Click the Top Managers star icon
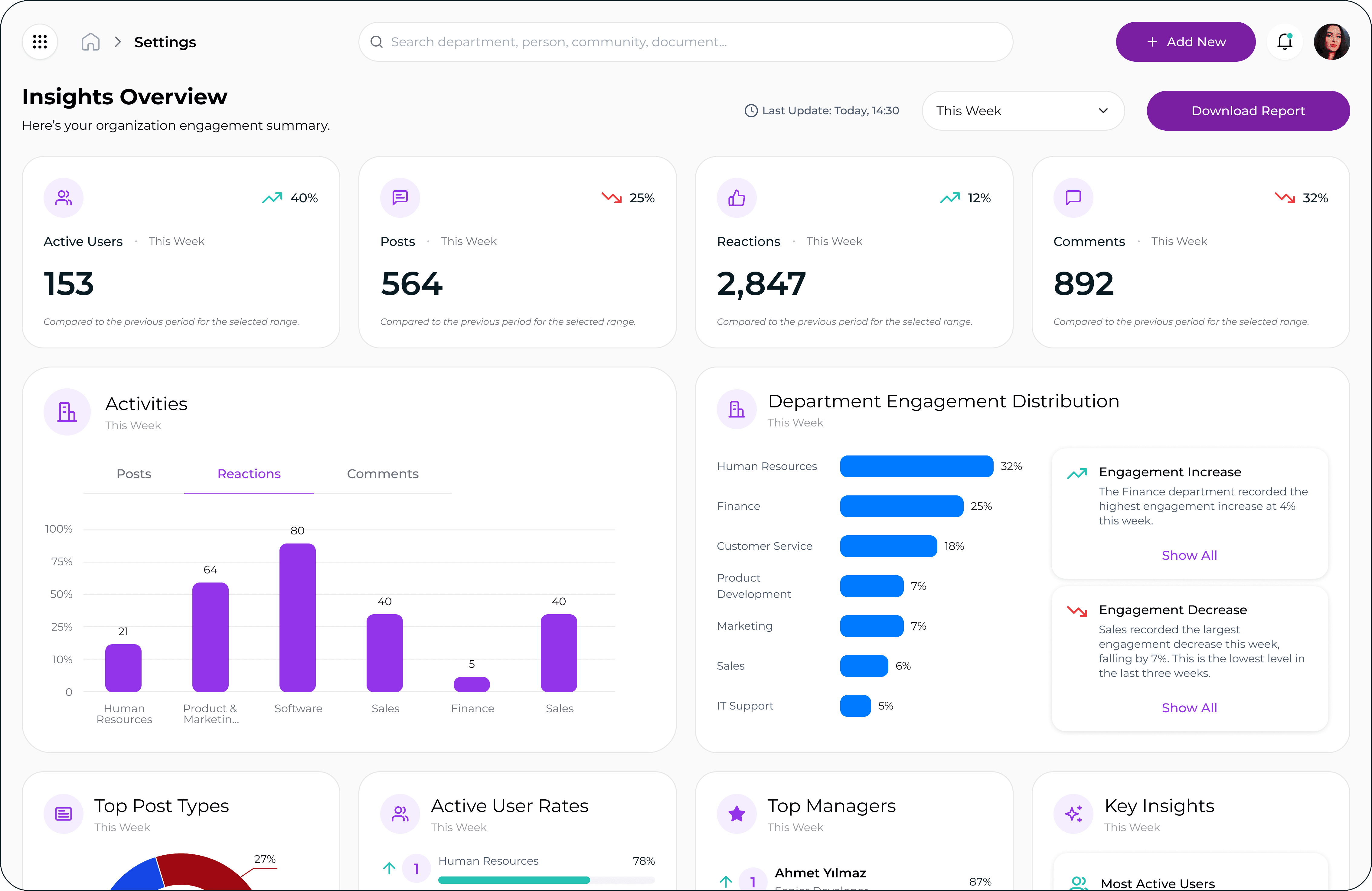 [736, 813]
